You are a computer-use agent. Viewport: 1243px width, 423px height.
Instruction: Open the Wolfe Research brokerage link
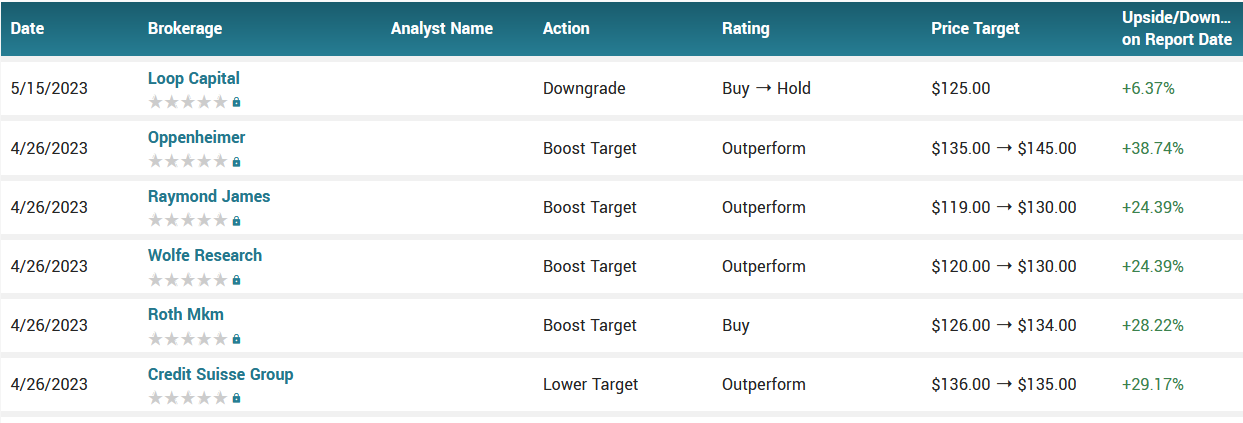point(205,255)
